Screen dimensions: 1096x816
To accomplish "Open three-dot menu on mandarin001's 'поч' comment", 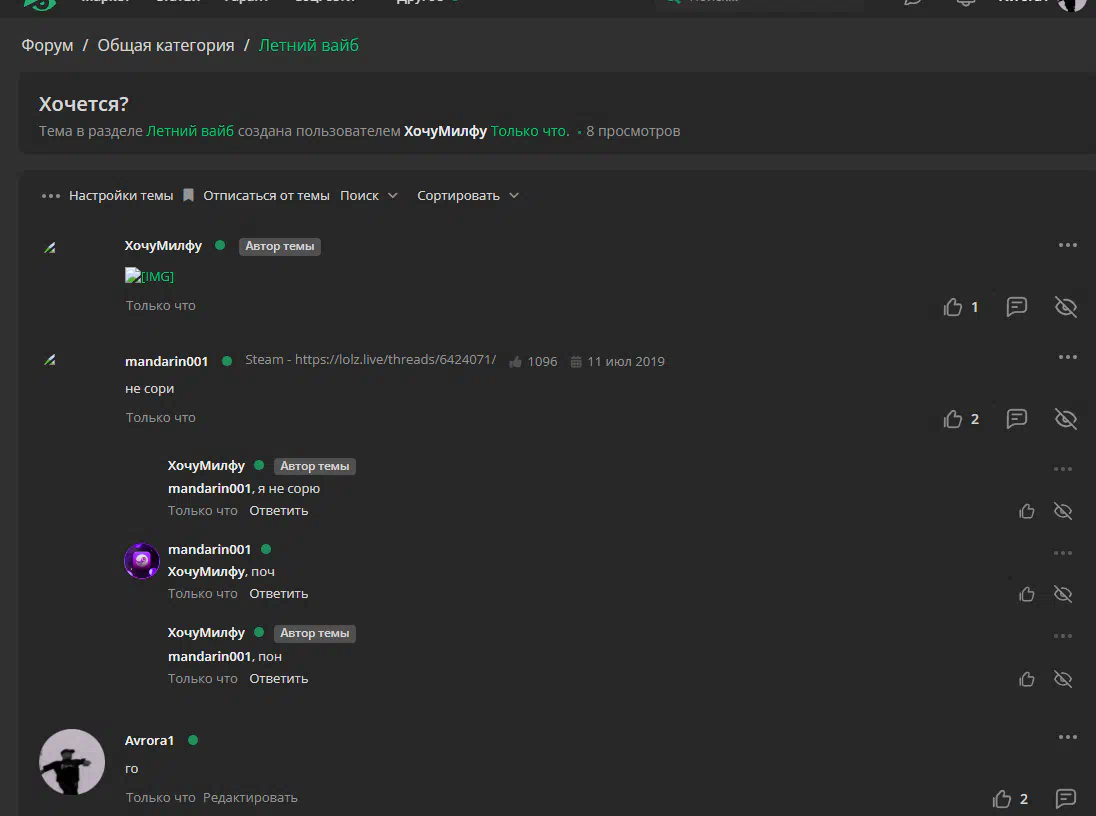I will [x=1062, y=553].
